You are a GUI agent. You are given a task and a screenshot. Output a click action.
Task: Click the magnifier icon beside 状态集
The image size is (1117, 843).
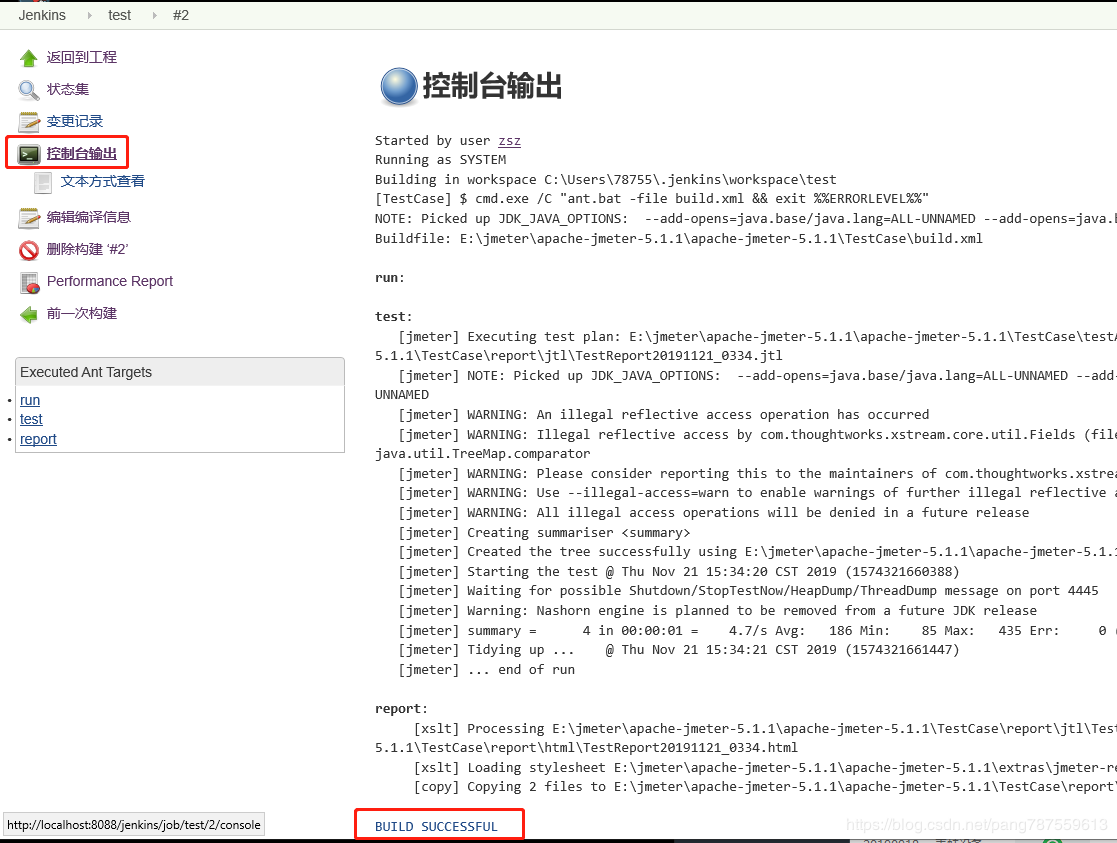(28, 90)
